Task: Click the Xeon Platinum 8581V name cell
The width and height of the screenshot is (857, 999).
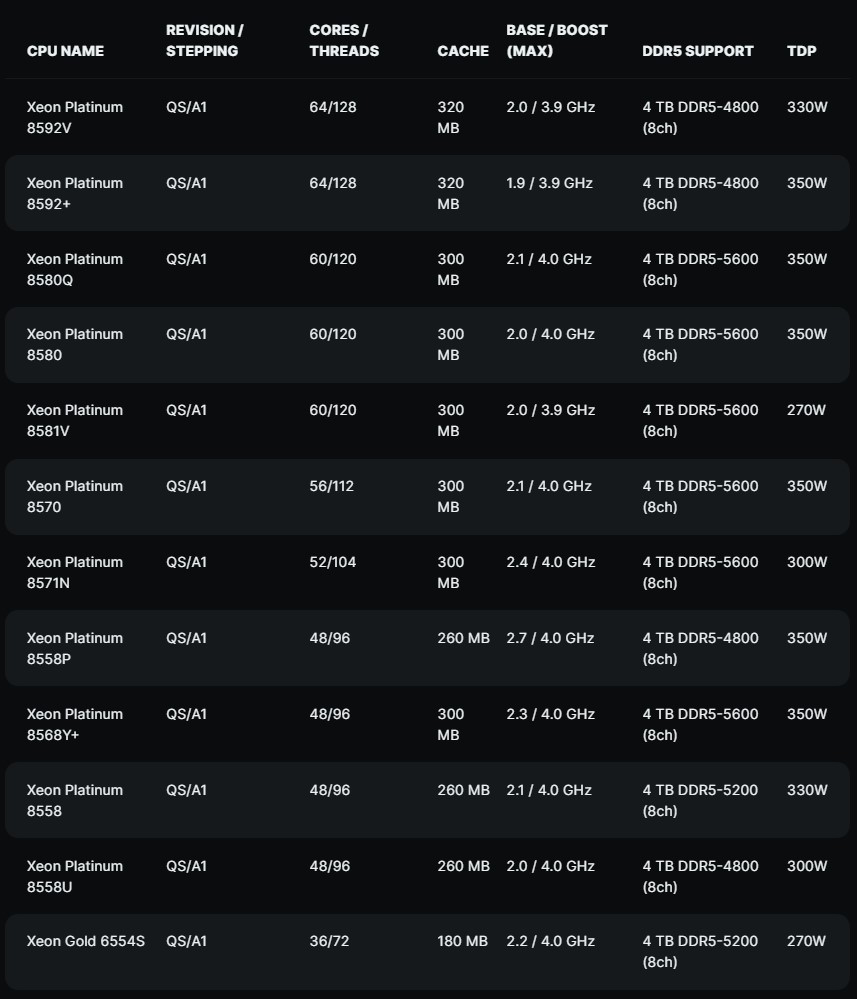Action: 75,420
